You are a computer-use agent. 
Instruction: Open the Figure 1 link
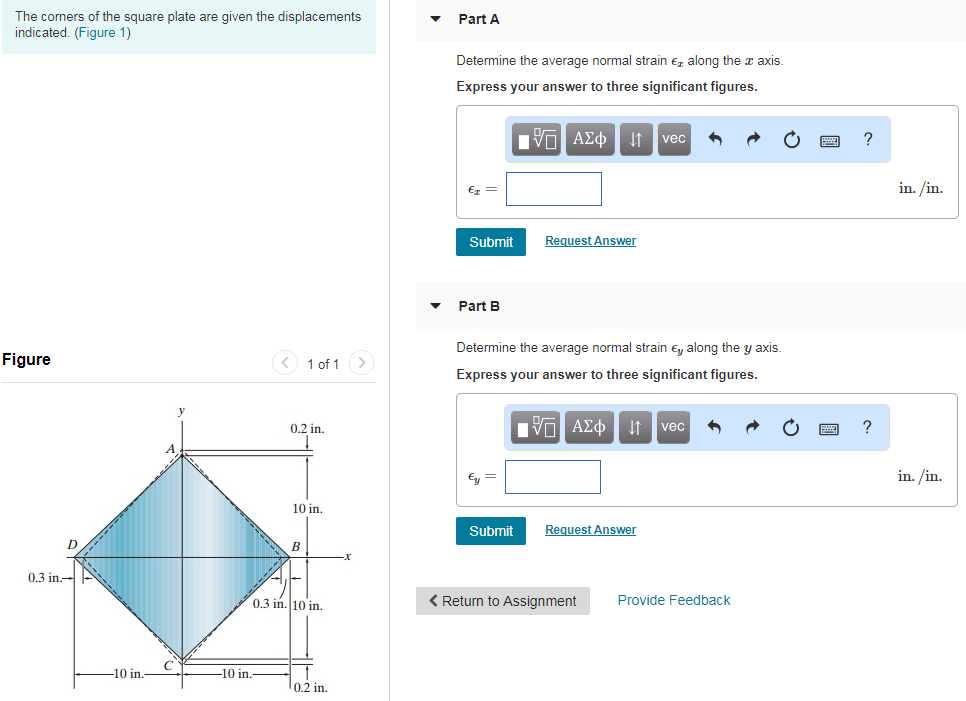[103, 33]
